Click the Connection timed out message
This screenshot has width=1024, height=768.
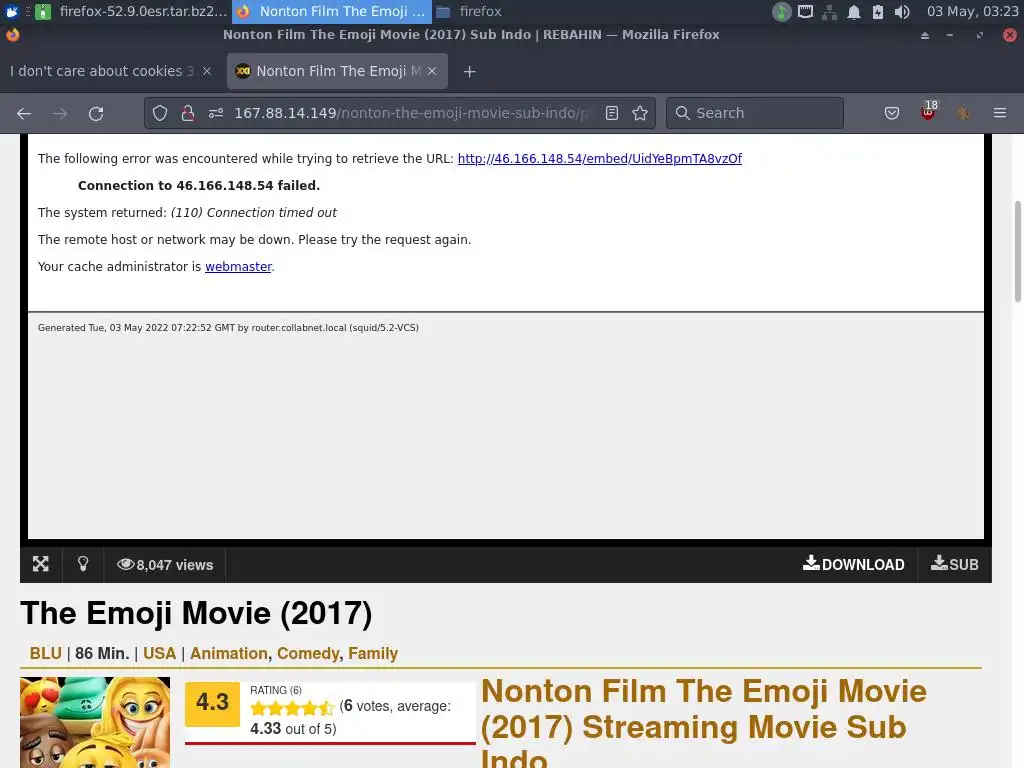[253, 213]
